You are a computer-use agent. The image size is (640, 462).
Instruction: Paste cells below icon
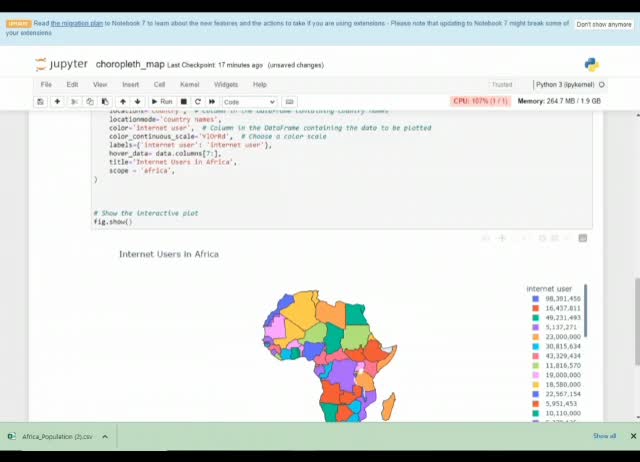105,102
